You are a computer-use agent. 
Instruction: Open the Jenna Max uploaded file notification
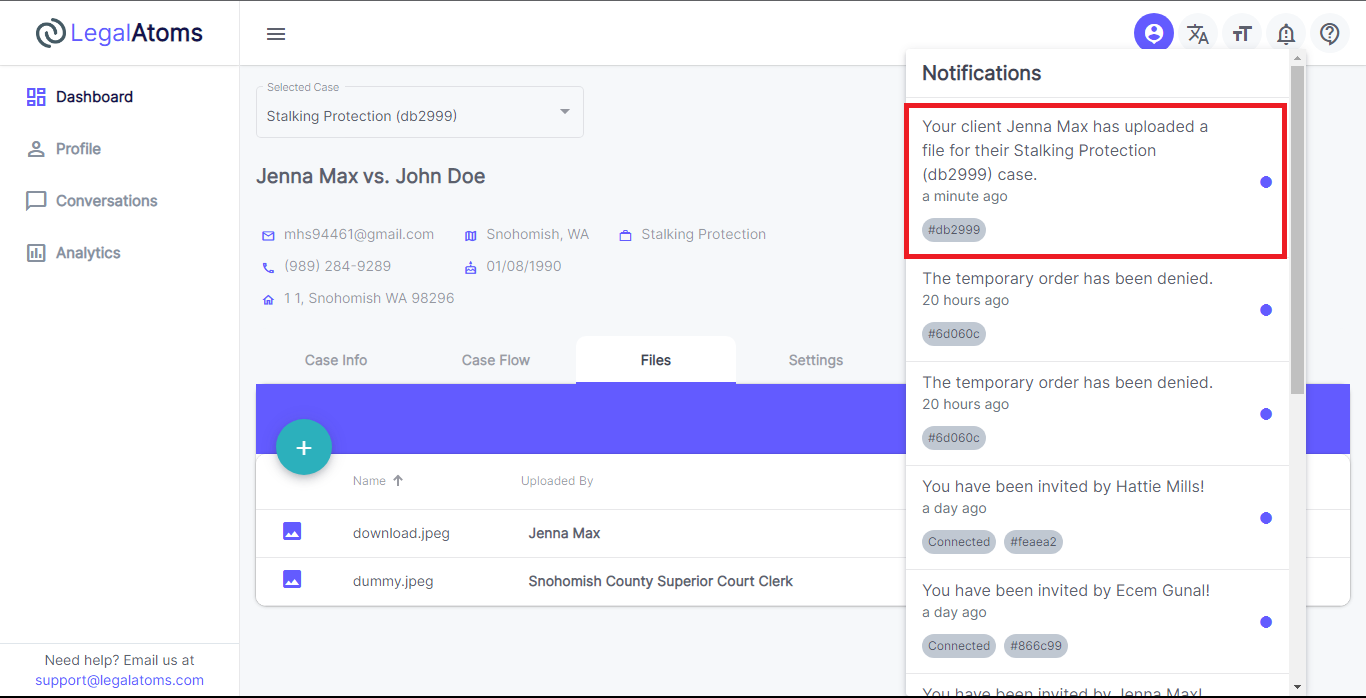coord(1096,180)
